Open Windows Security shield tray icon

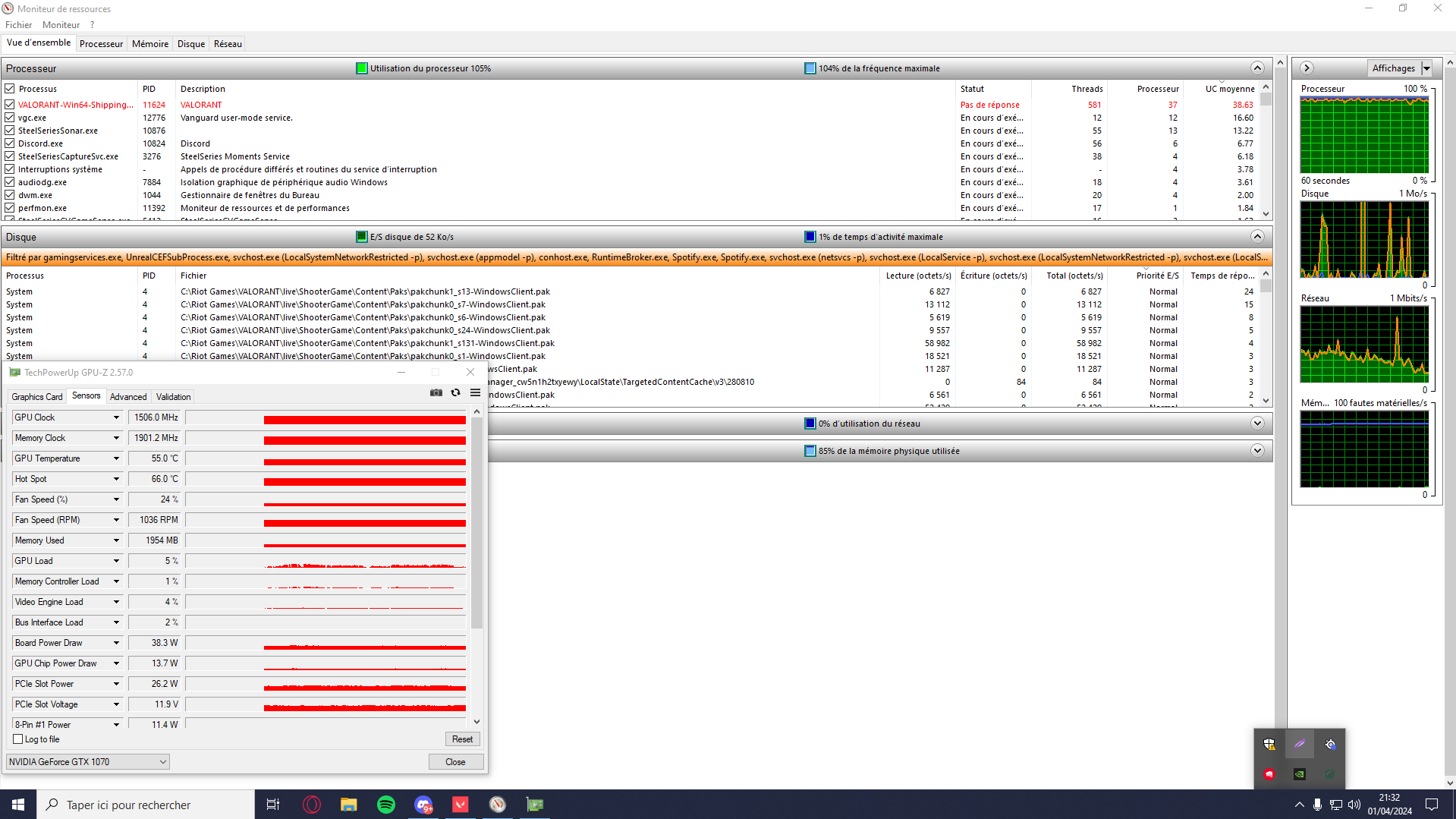click(x=1269, y=745)
